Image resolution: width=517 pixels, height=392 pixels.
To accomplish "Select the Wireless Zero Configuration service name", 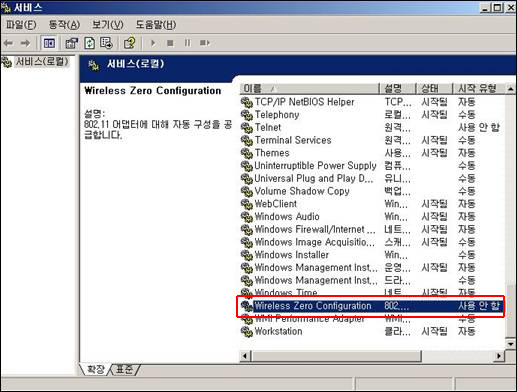I will tap(313, 306).
